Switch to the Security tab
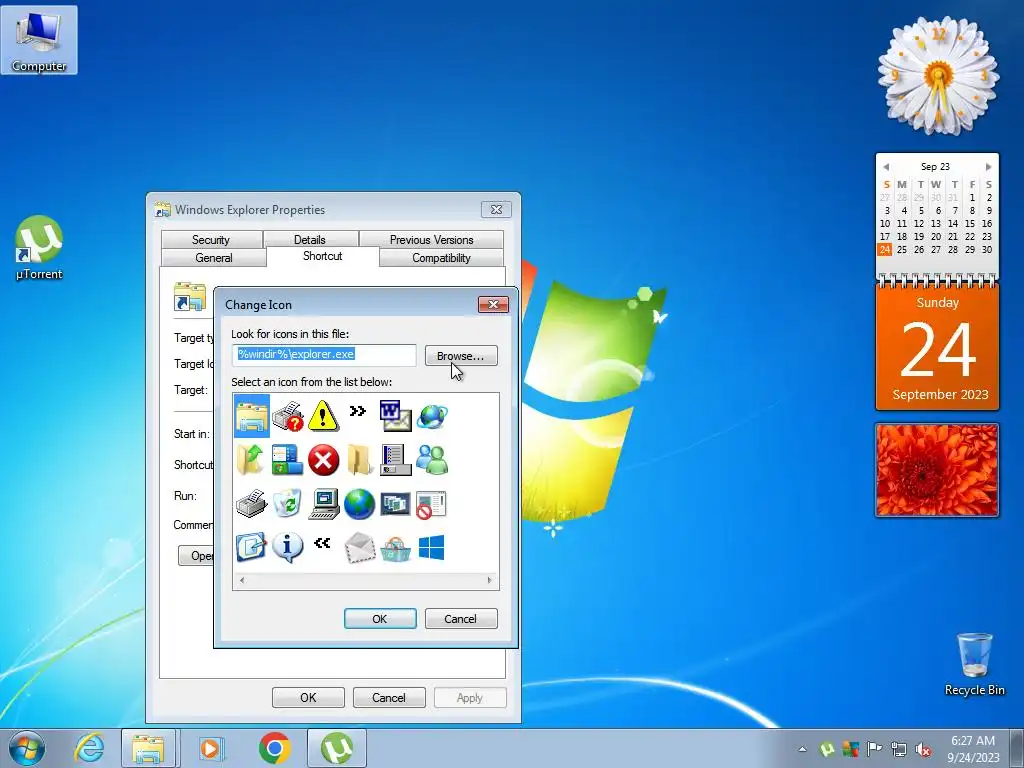Screen dimensions: 1024x768 [211, 240]
